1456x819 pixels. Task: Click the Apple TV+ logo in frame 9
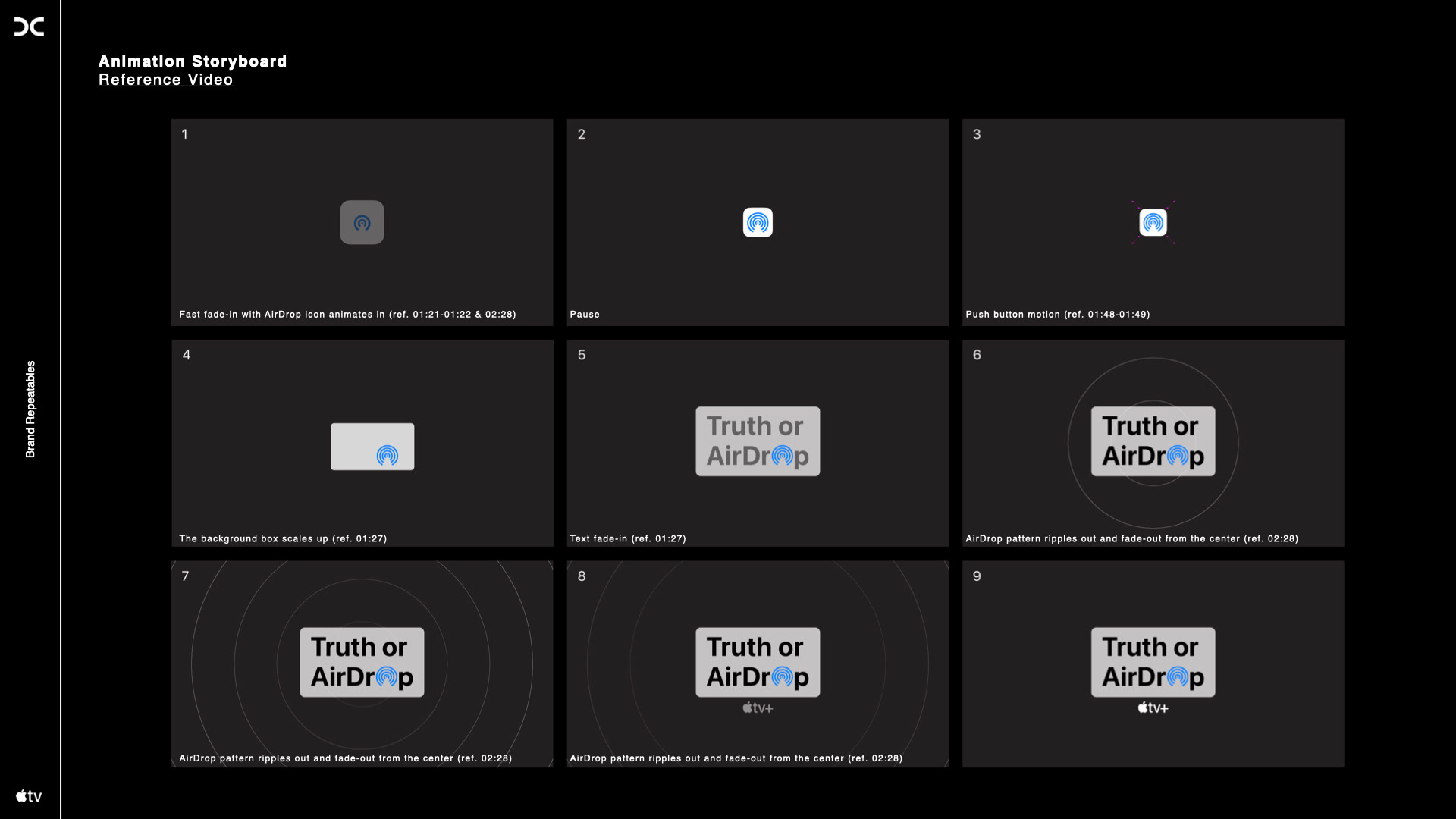coord(1153,708)
